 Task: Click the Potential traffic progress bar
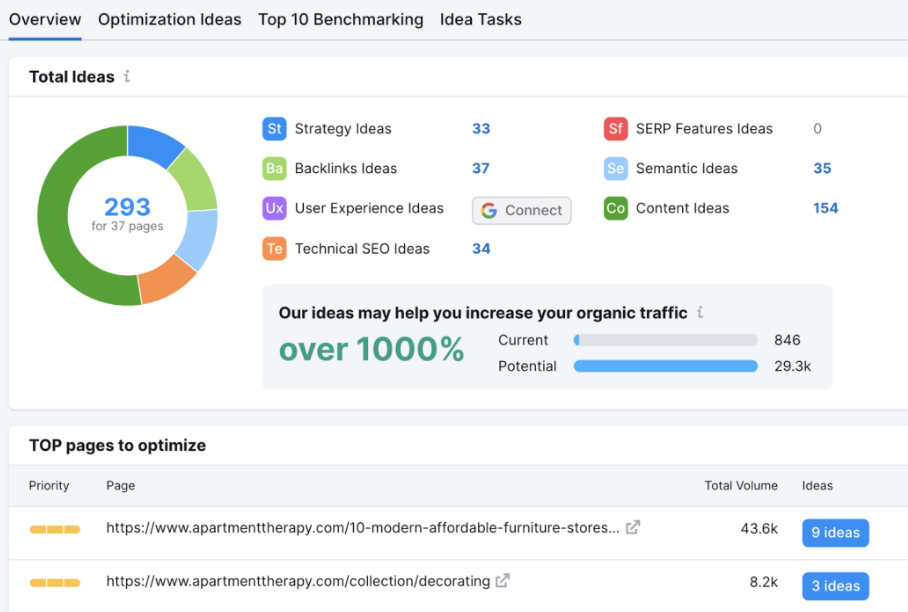click(665, 366)
